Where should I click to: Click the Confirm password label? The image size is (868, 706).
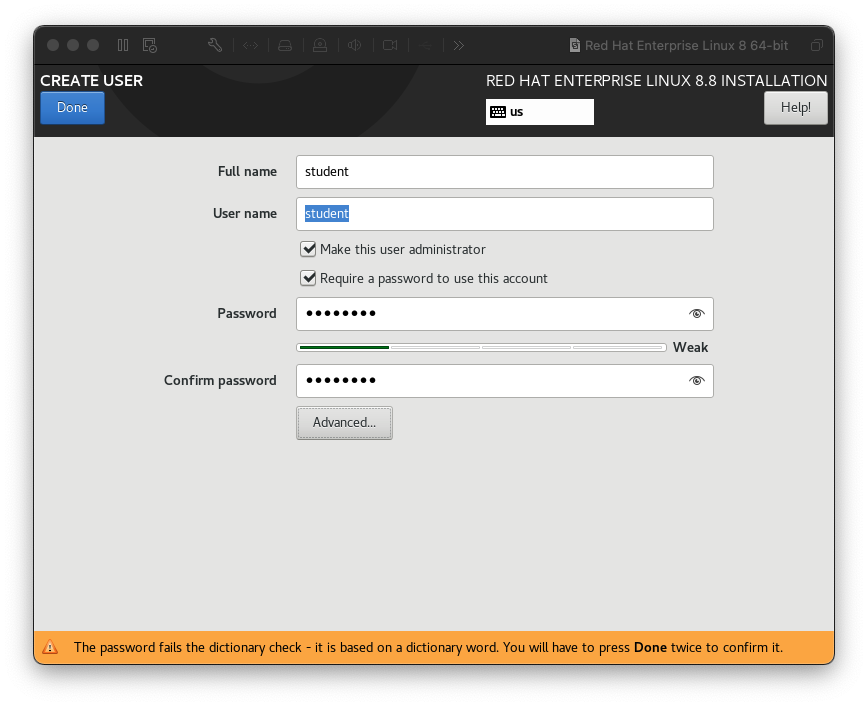(220, 380)
